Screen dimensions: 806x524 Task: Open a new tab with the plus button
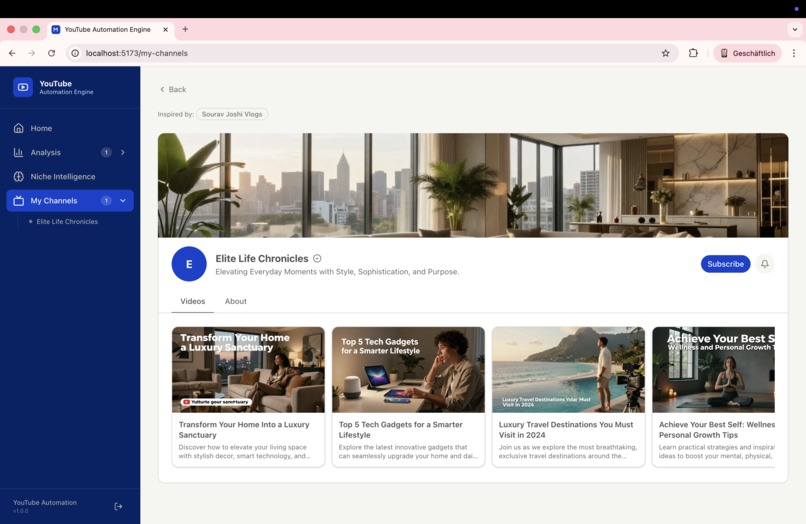(x=185, y=29)
